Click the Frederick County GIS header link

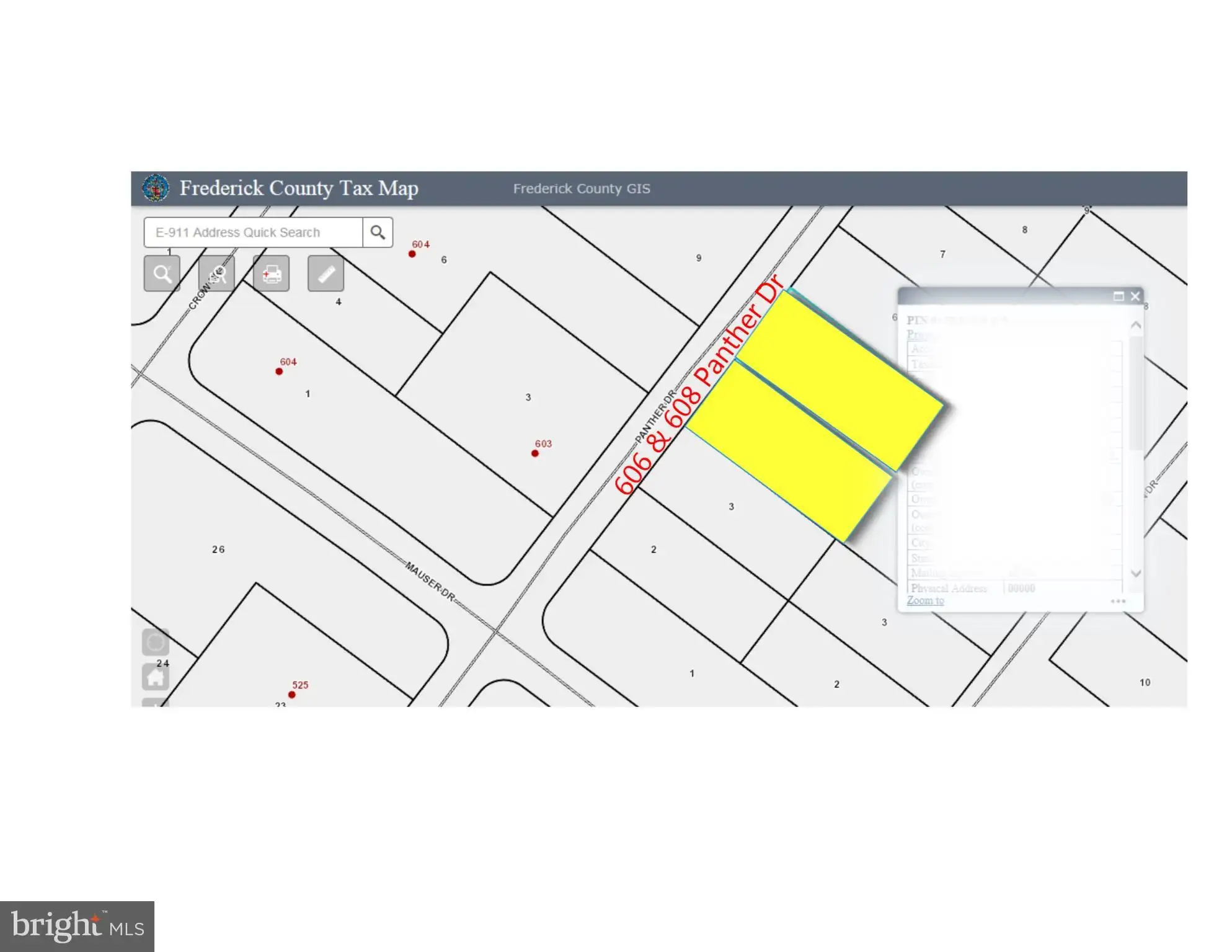click(582, 189)
